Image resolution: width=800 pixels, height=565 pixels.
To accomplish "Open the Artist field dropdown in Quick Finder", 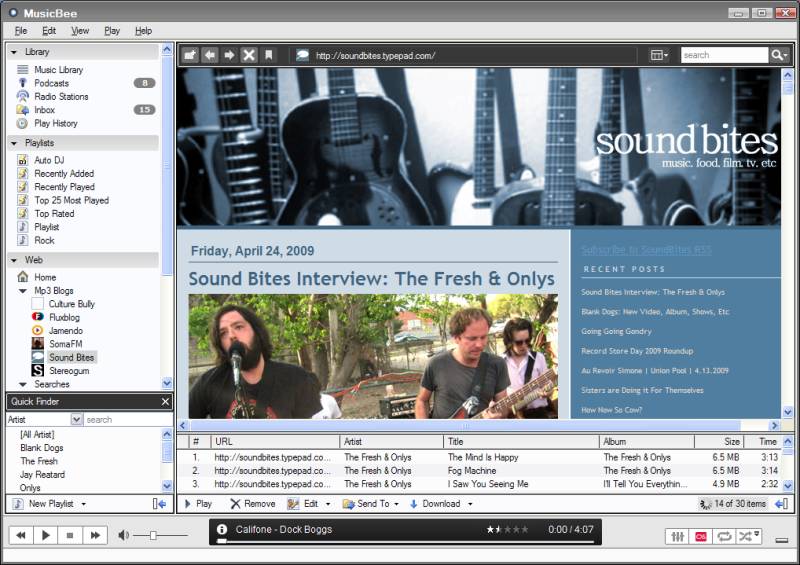I will click(x=77, y=420).
